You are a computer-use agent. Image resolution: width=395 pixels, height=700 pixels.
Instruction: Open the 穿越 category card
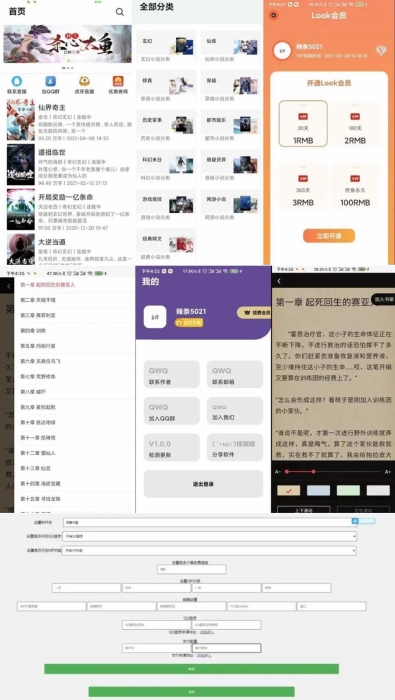point(231,86)
